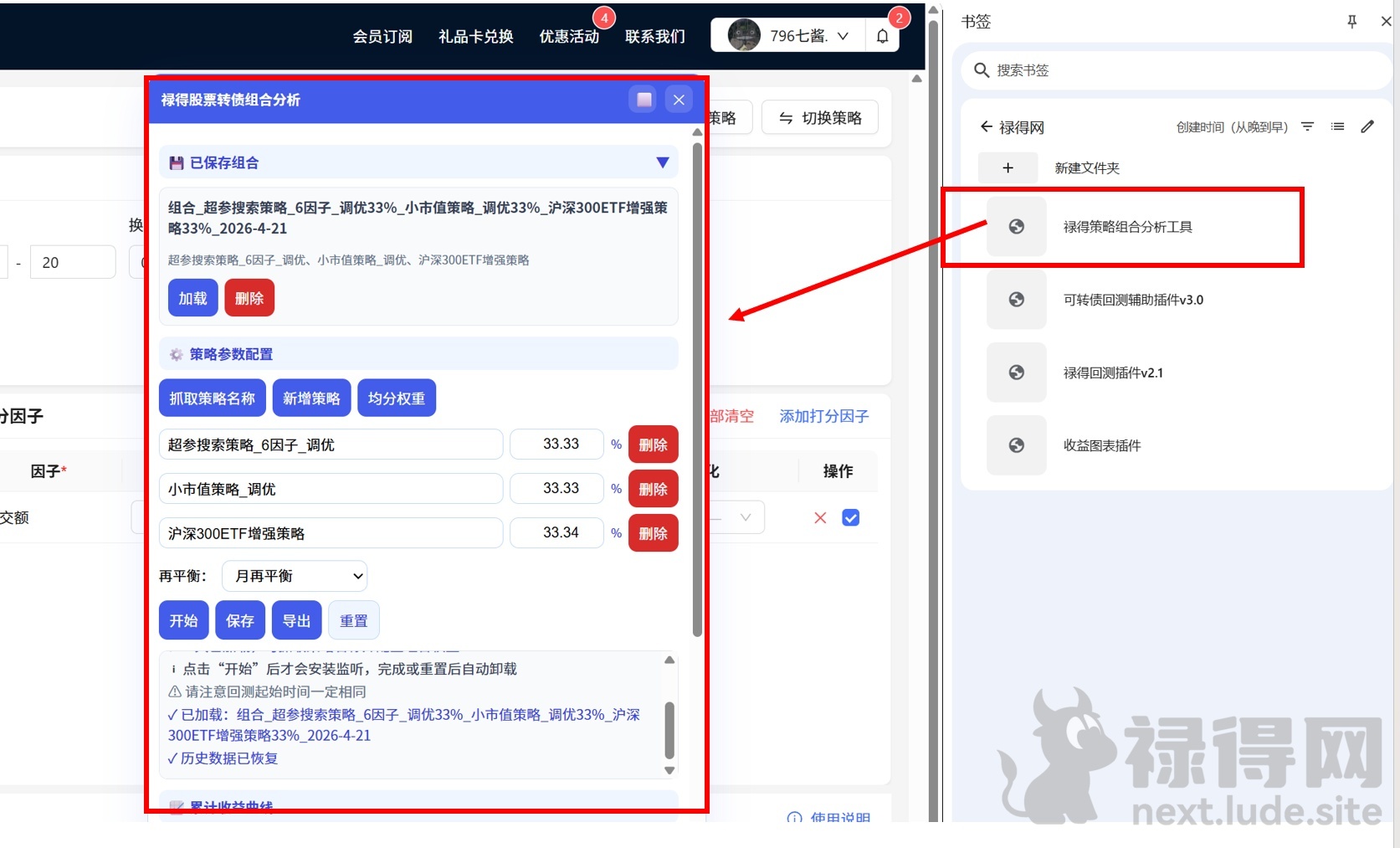Screen dimensions: 1400x848
Task: Click the 保存 button
Action: 240,620
